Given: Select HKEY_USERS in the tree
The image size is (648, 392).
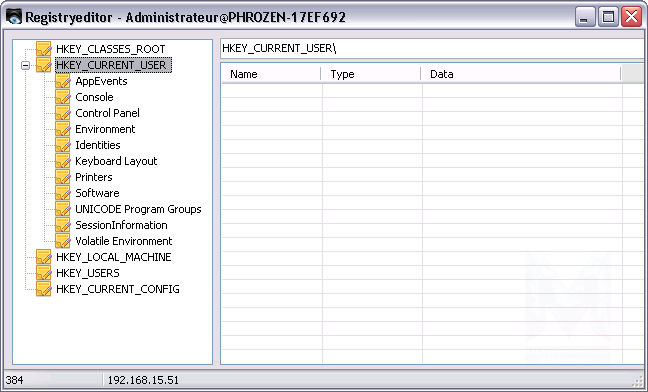Looking at the screenshot, I should (x=88, y=273).
